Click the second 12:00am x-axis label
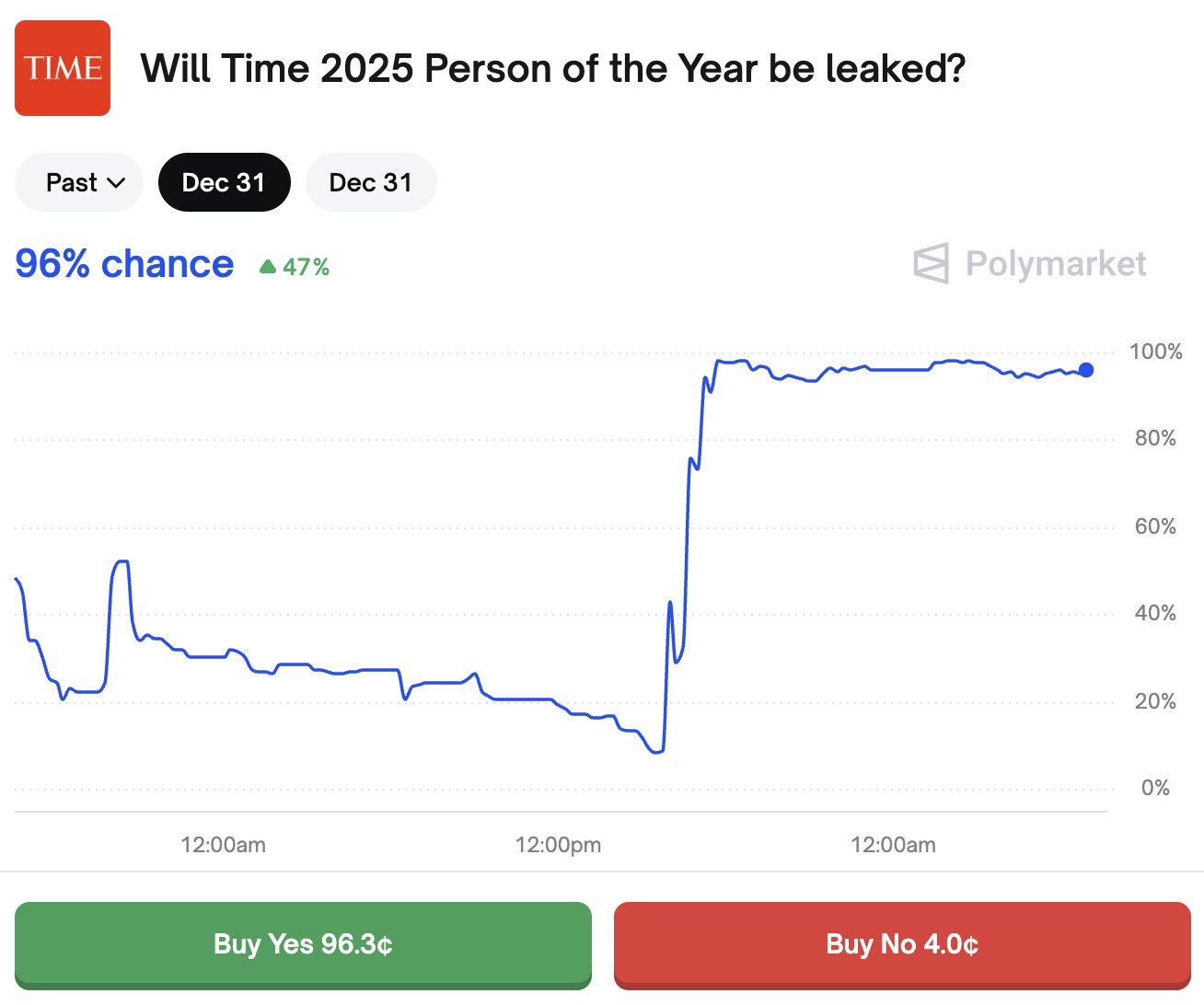Screen dimensions: 1204x1005 click(893, 845)
